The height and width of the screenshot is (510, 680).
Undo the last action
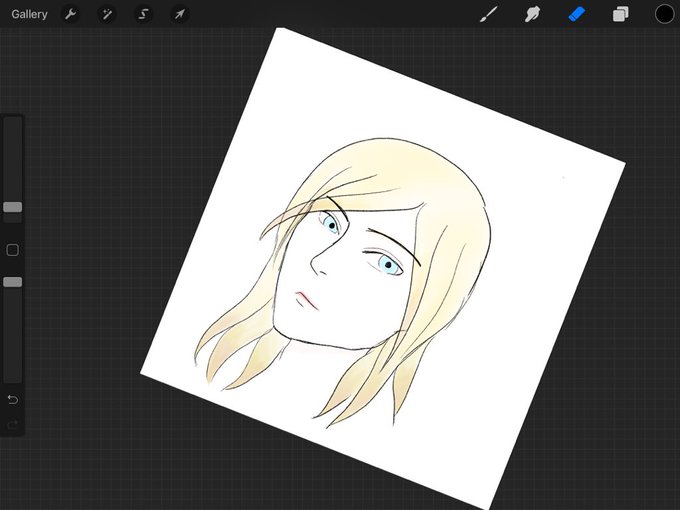(x=13, y=399)
